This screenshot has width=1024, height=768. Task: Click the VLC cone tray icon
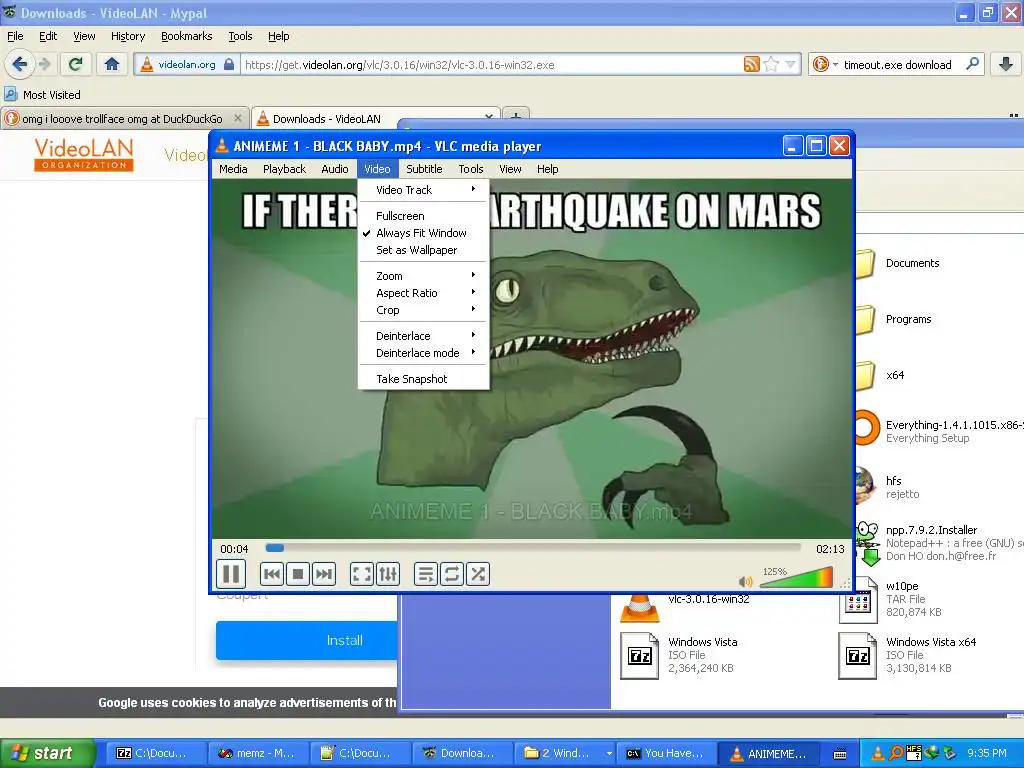[877, 753]
